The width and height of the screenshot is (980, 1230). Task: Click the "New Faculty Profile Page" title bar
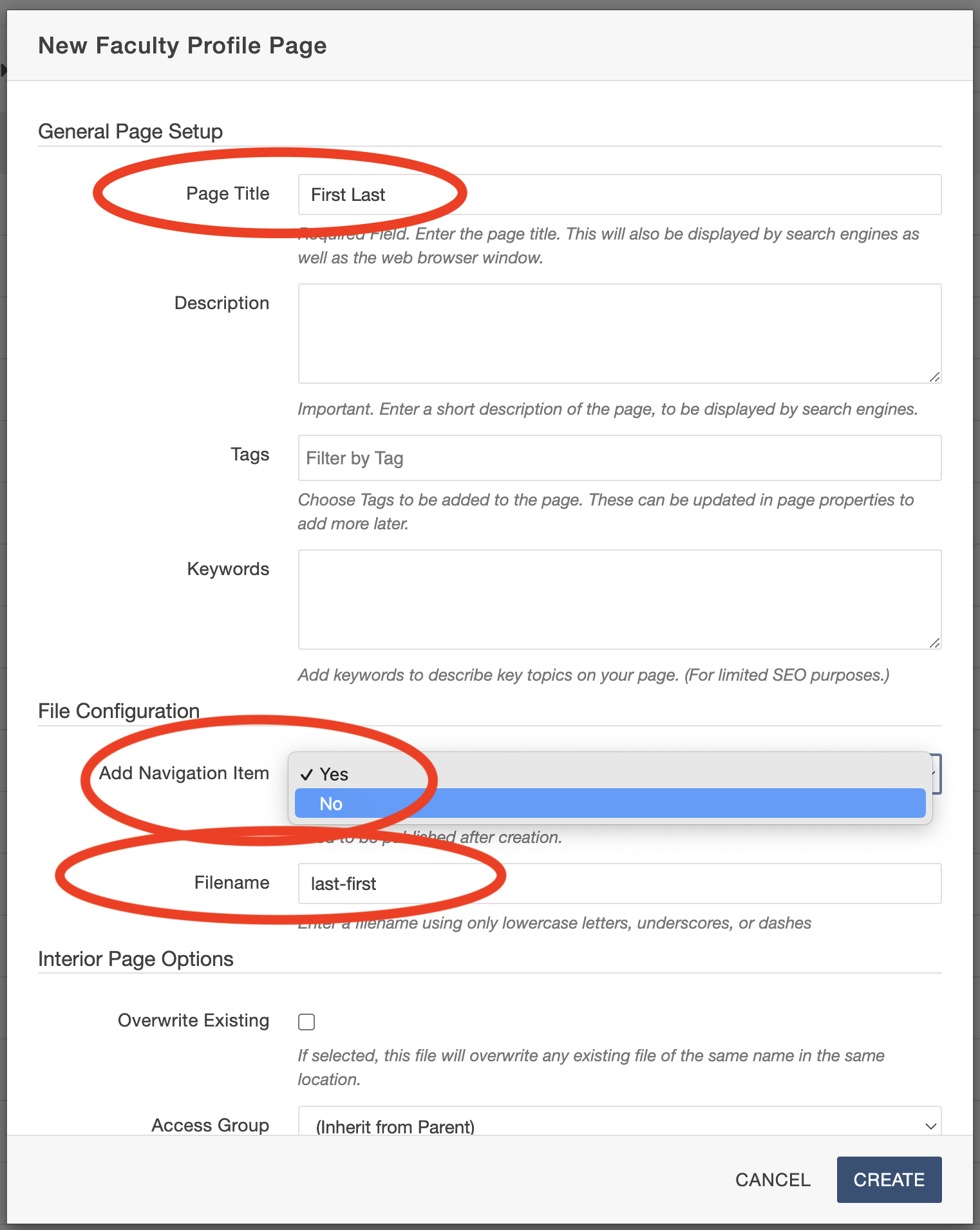tap(183, 45)
